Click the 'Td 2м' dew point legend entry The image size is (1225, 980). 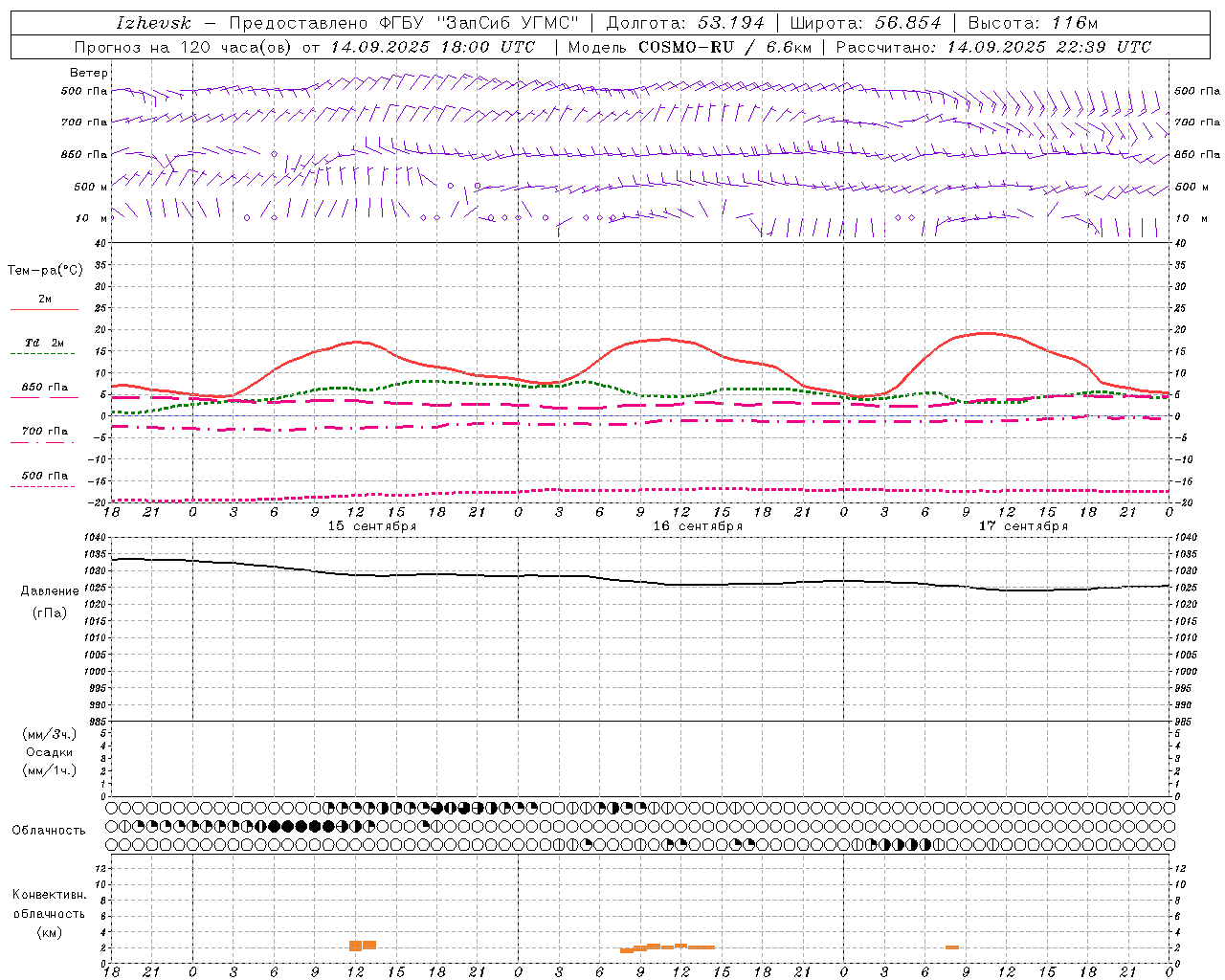[x=44, y=343]
